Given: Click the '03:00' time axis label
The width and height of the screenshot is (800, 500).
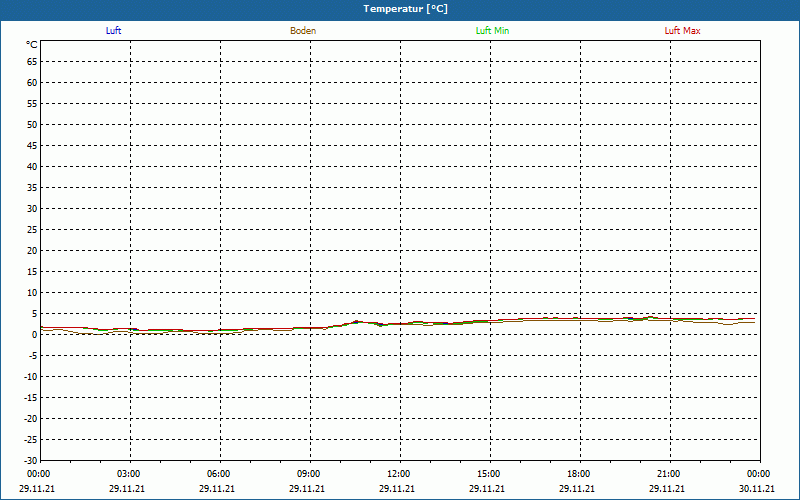Looking at the screenshot, I should (129, 474).
